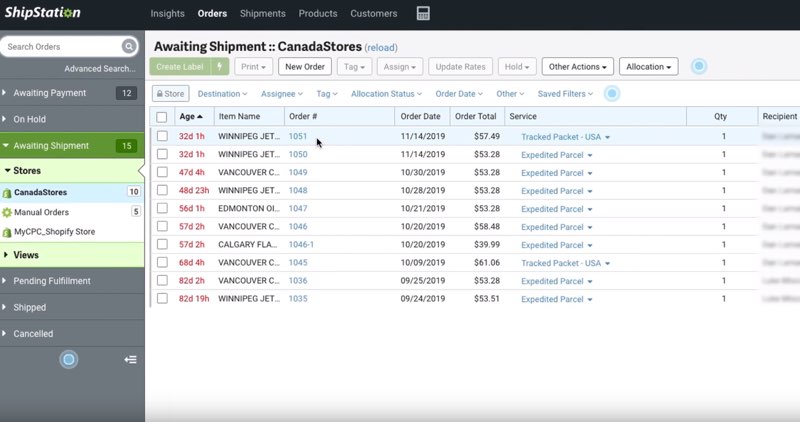Click the Create Label button
The image size is (800, 422).
coord(180,67)
